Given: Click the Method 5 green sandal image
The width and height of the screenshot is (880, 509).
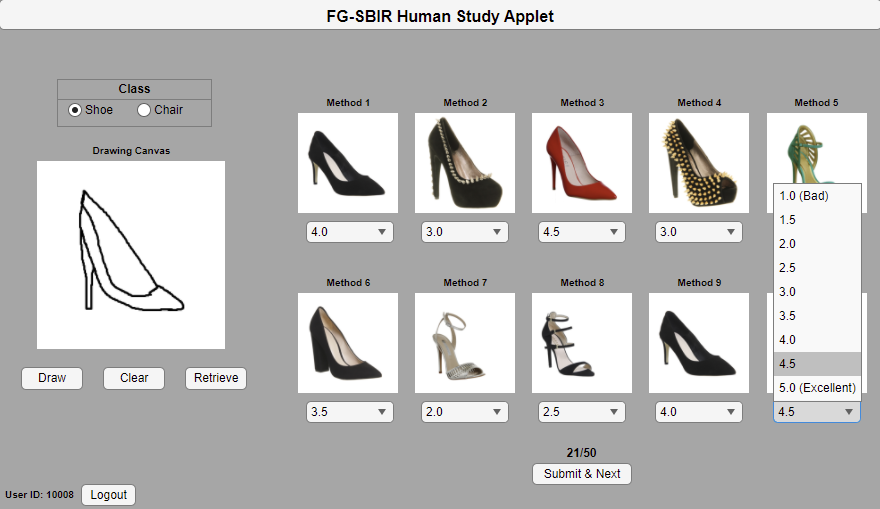Looking at the screenshot, I should click(x=817, y=149).
